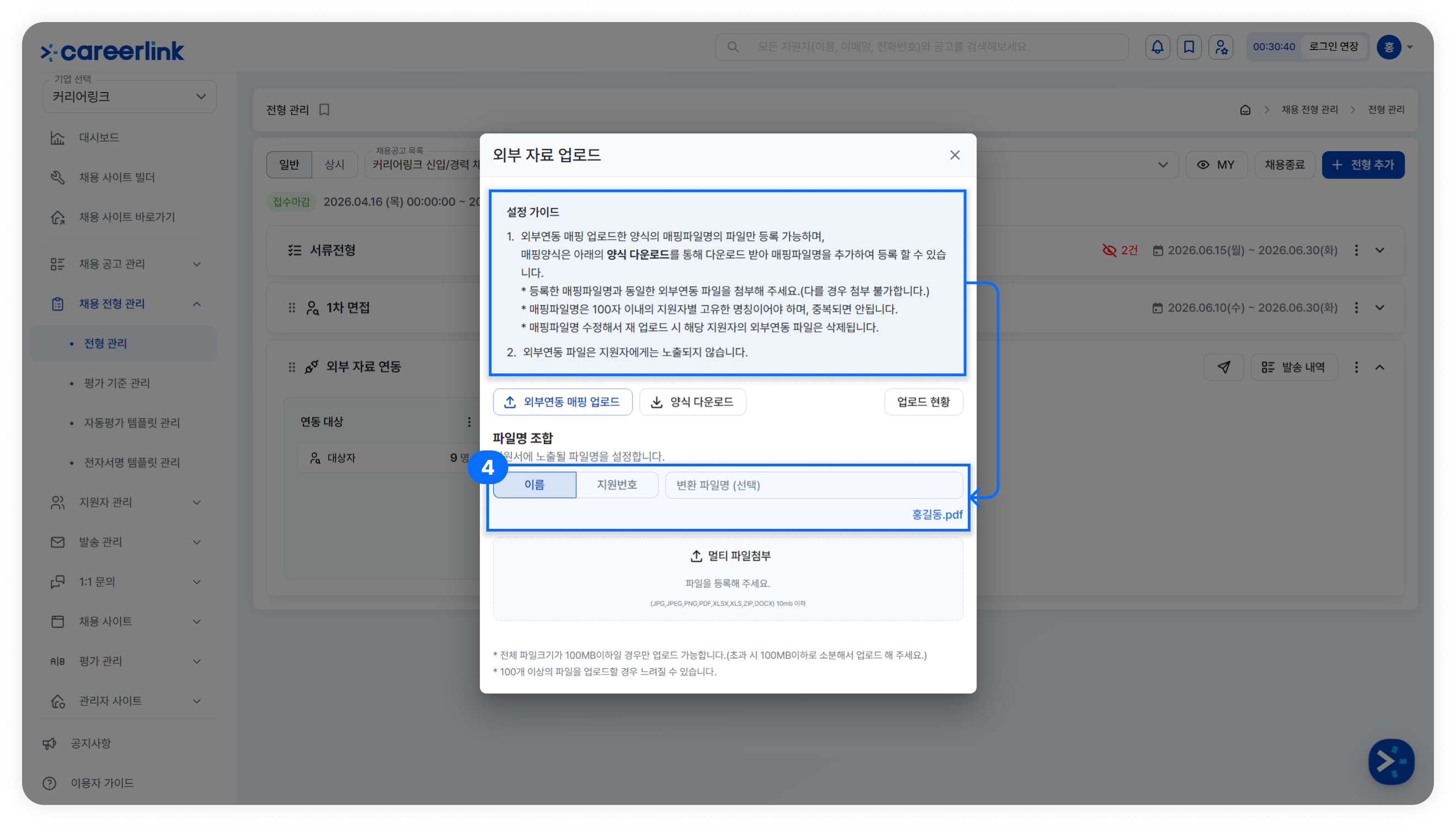
Task: Click the 전형 추가 button
Action: 1363,165
